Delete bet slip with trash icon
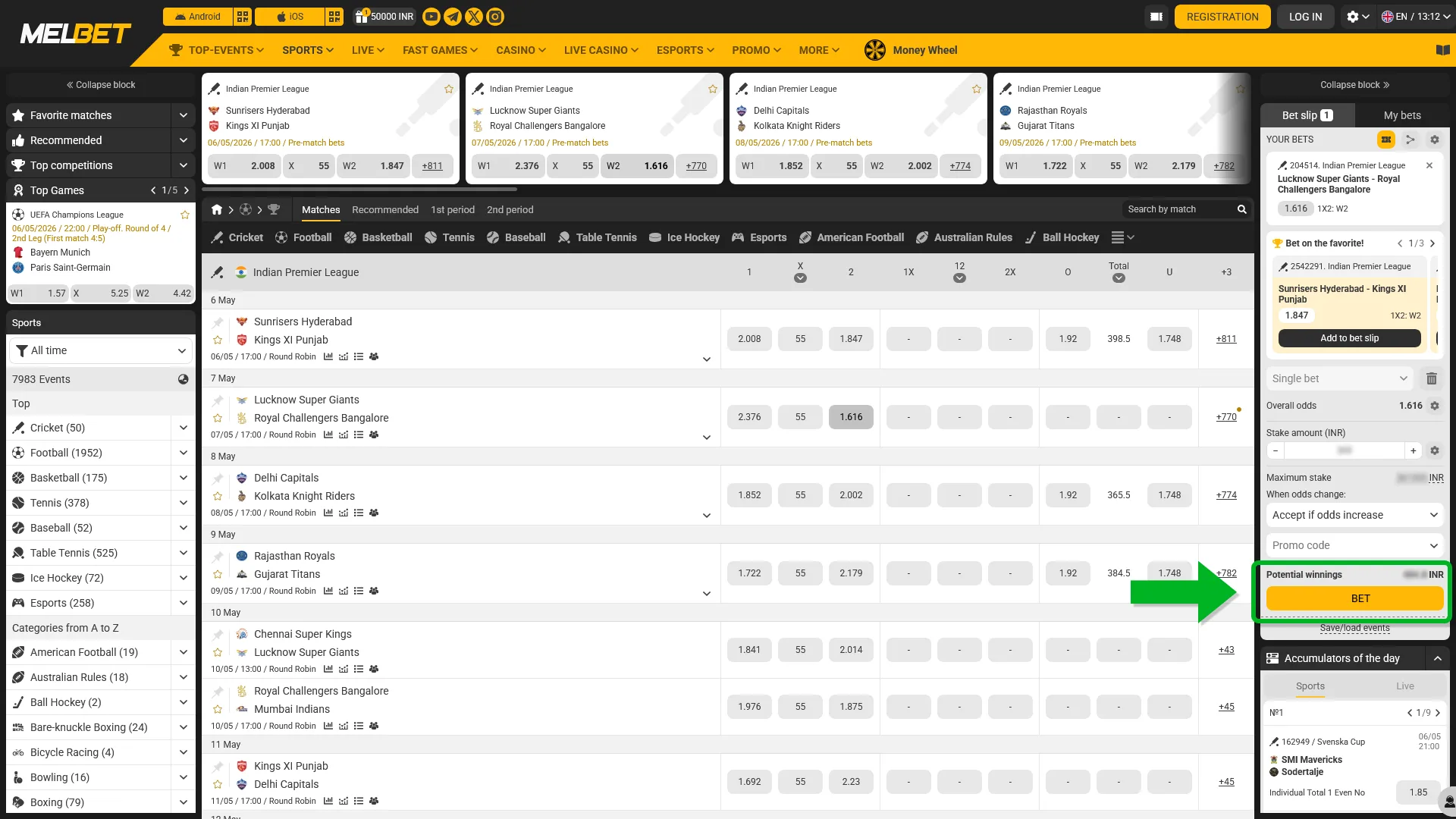 tap(1432, 378)
